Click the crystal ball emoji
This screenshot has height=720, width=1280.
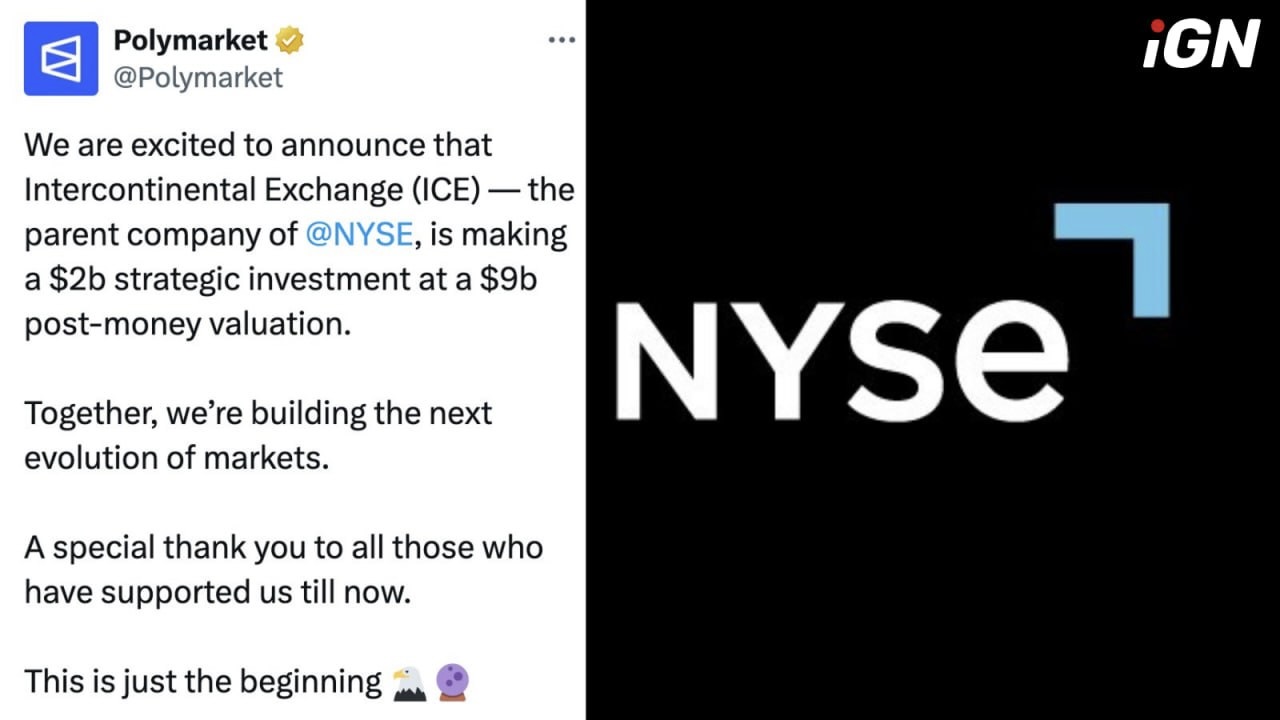(x=453, y=683)
